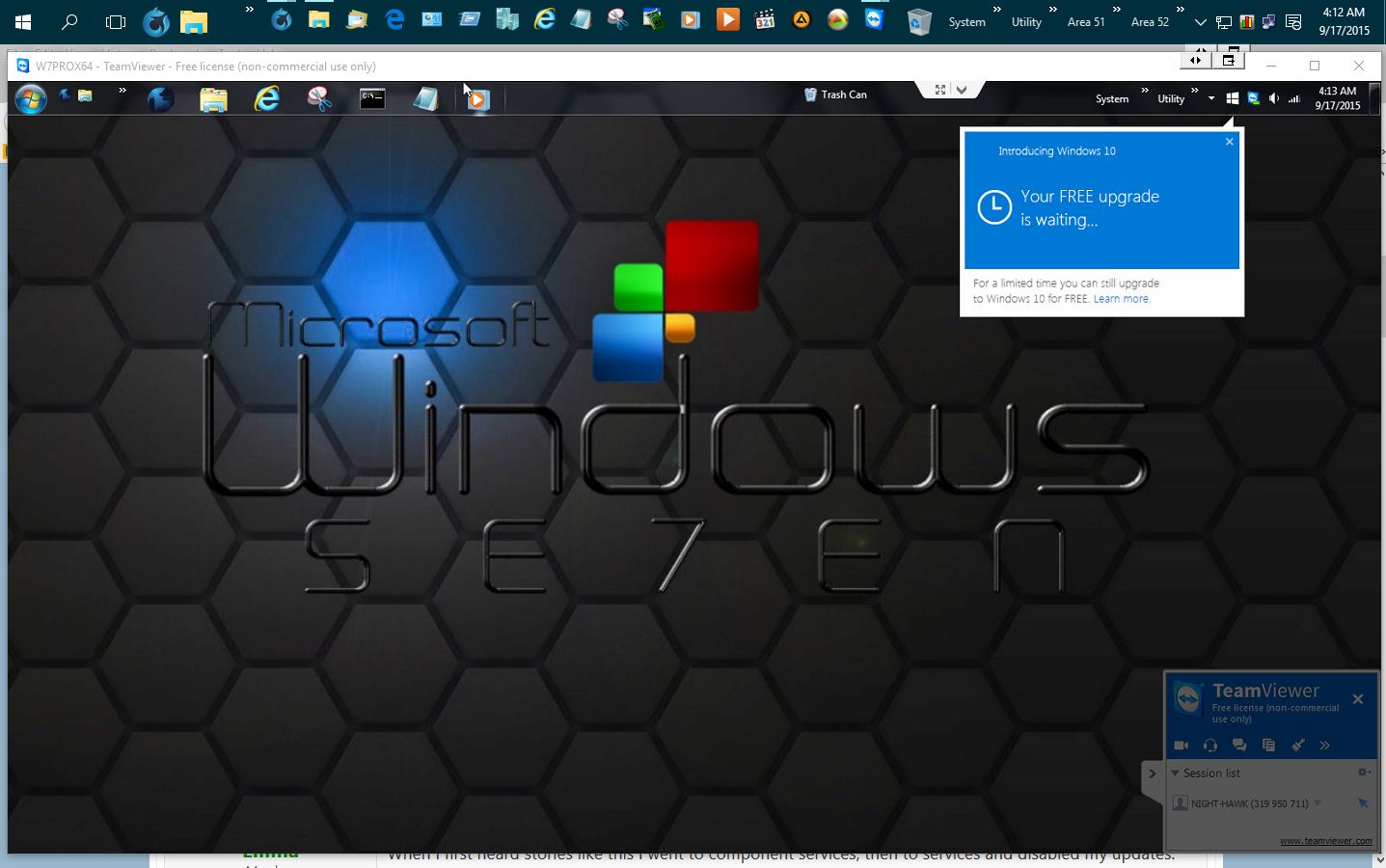Open TeamViewer file box icon

tap(1268, 745)
